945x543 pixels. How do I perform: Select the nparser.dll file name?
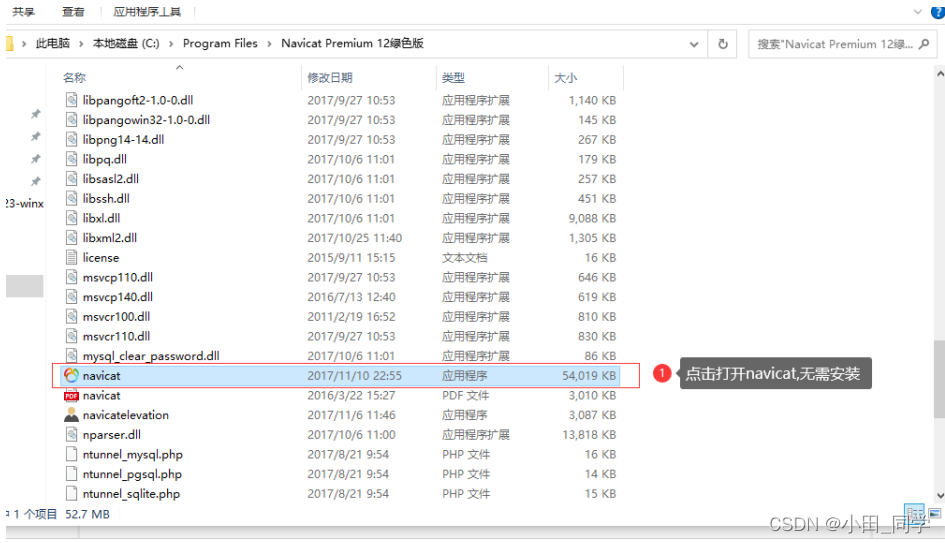(x=111, y=435)
